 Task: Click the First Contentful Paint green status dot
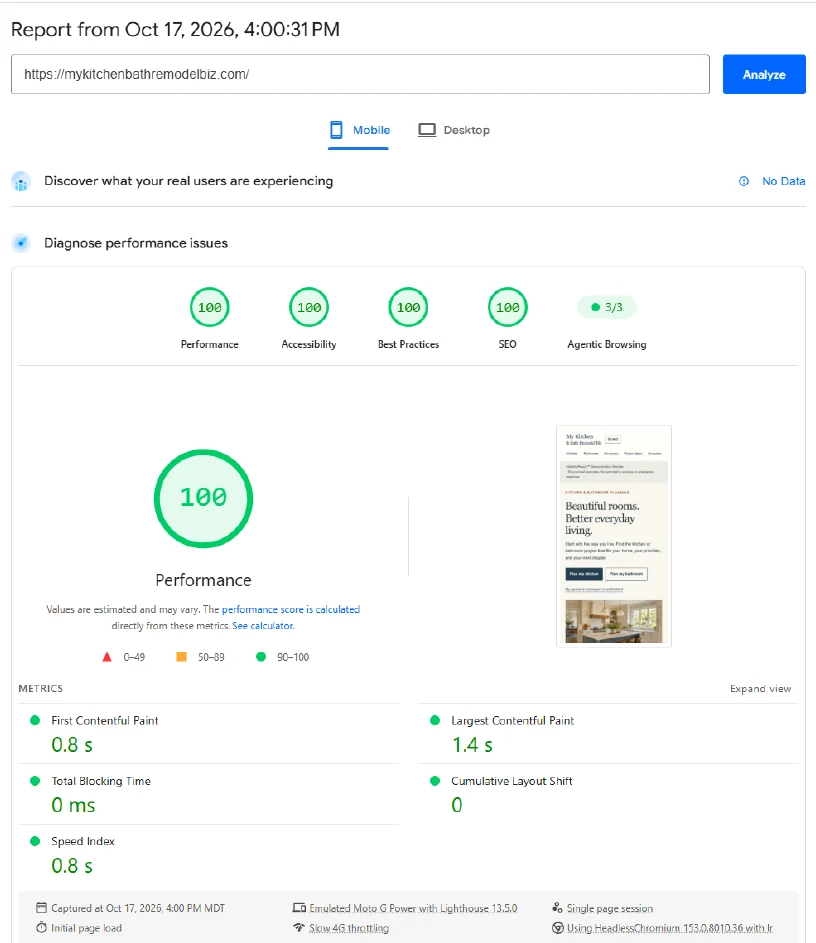[35, 720]
